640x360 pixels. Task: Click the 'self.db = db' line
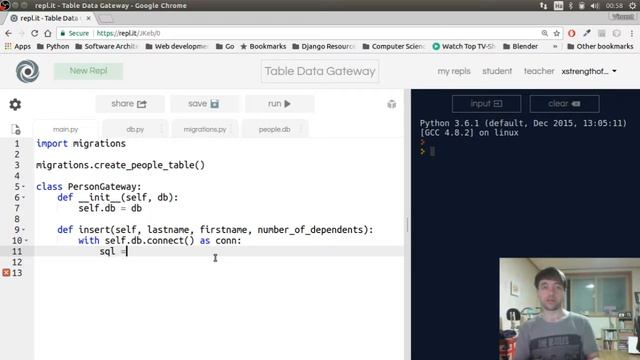pos(110,208)
